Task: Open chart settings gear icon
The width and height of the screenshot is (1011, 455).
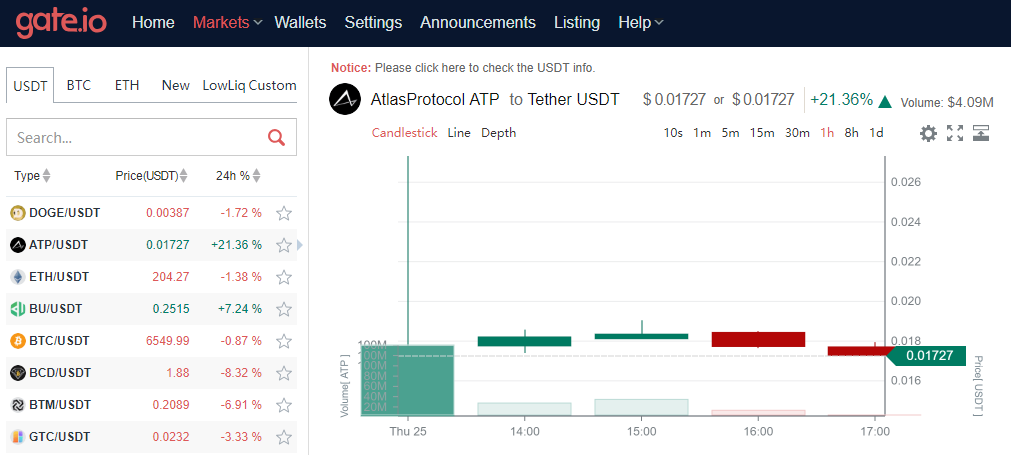Action: click(x=928, y=133)
